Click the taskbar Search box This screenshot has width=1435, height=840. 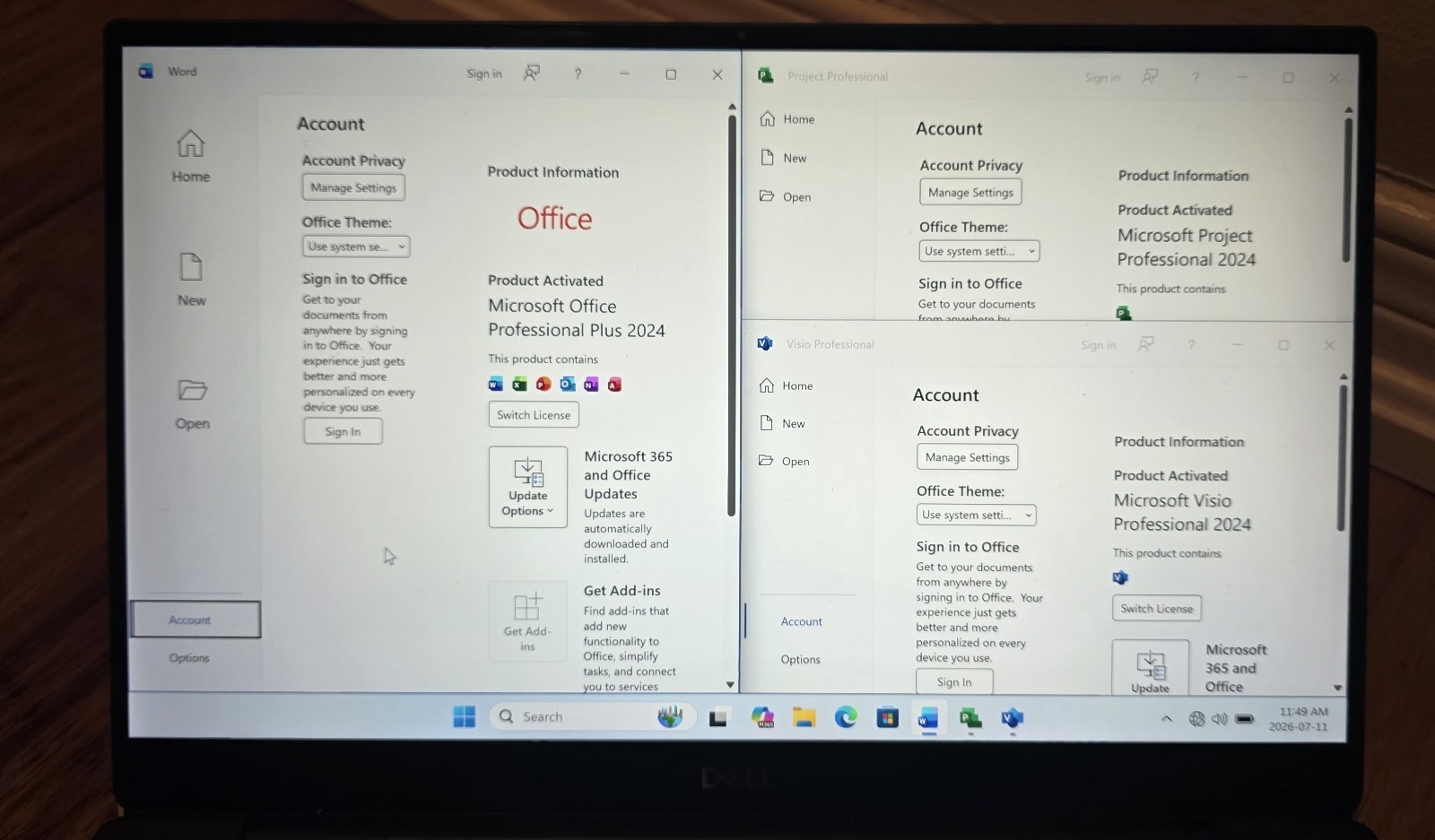point(592,716)
